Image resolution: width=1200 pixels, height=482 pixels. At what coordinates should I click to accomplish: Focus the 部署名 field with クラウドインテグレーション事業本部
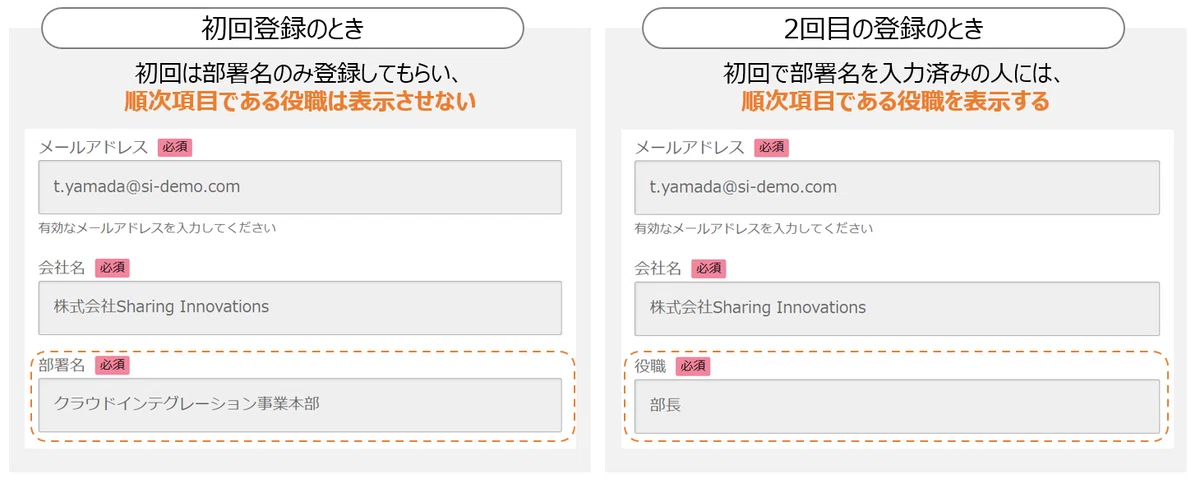click(300, 405)
